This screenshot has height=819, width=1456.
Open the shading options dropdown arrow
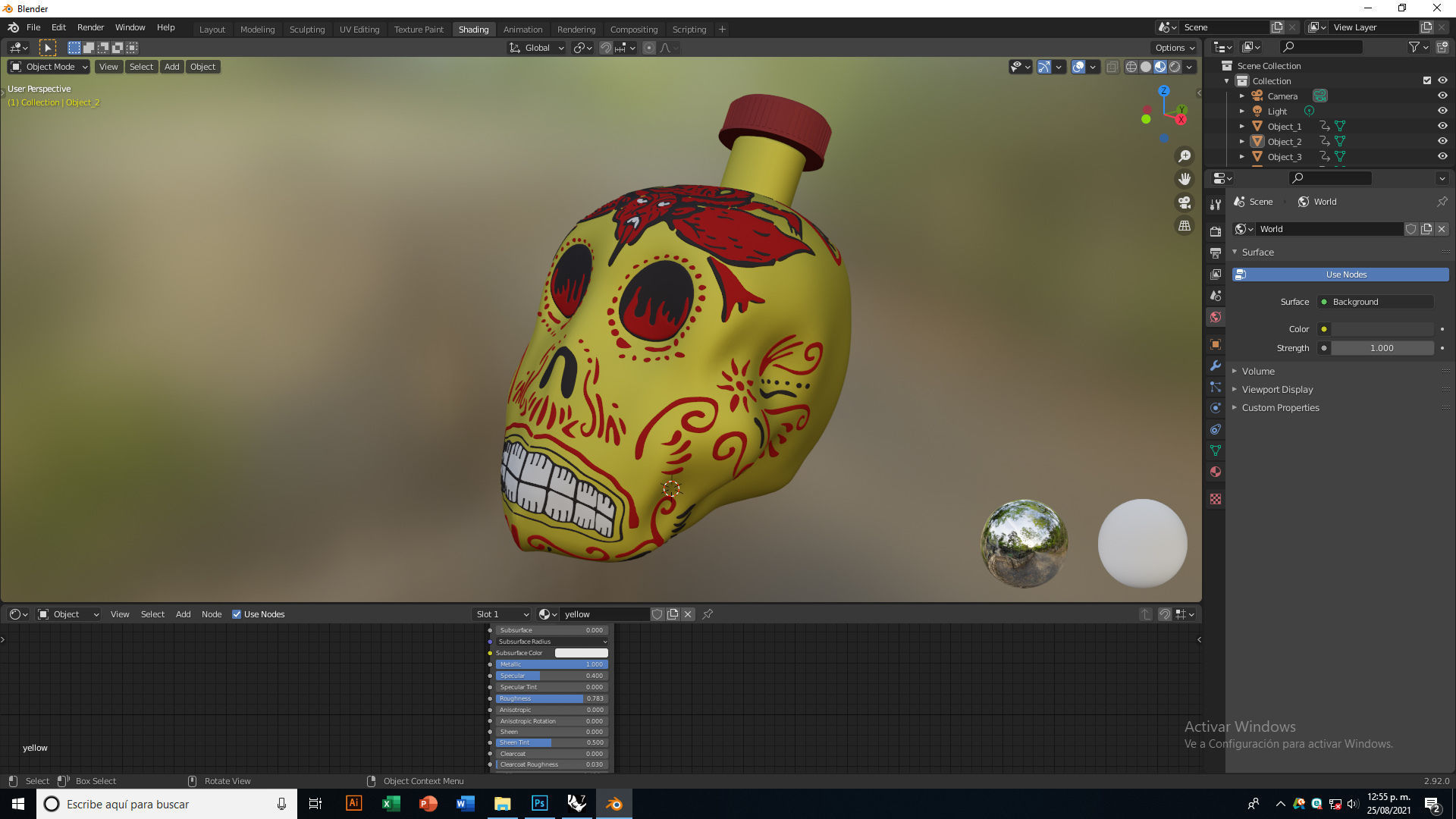click(1190, 67)
